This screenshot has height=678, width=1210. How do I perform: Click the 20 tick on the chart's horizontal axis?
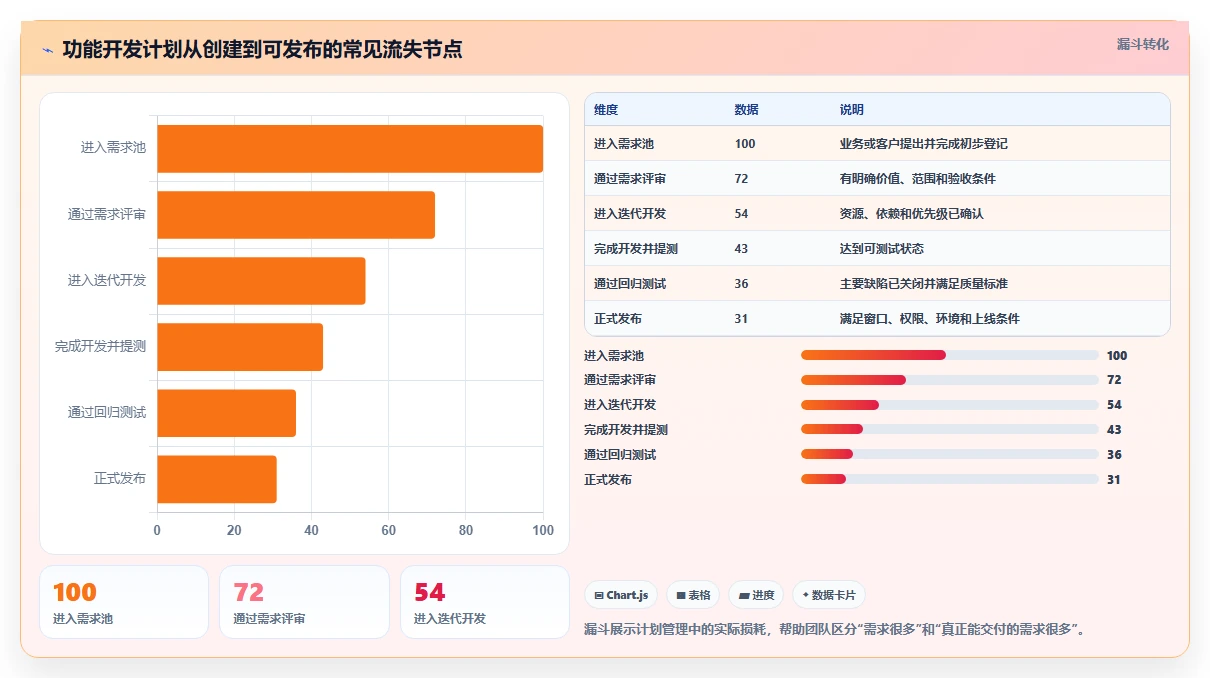click(234, 531)
